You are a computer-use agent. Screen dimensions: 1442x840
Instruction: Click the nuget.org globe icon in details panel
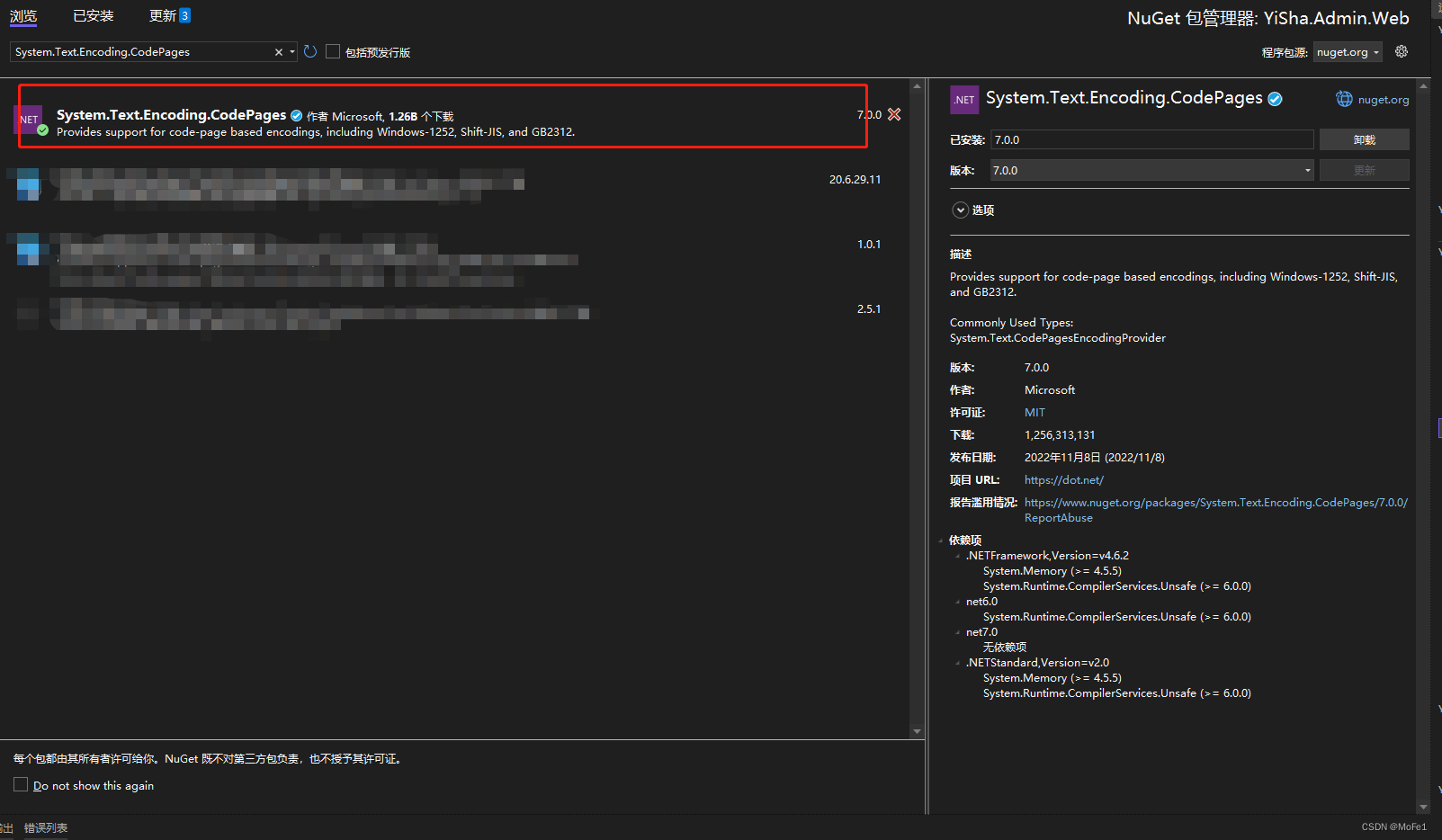[1344, 99]
